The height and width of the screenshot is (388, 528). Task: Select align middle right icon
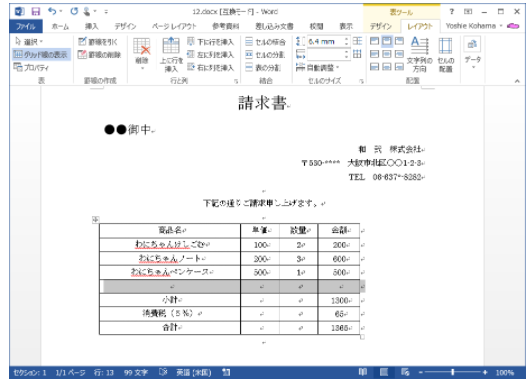[x=399, y=54]
